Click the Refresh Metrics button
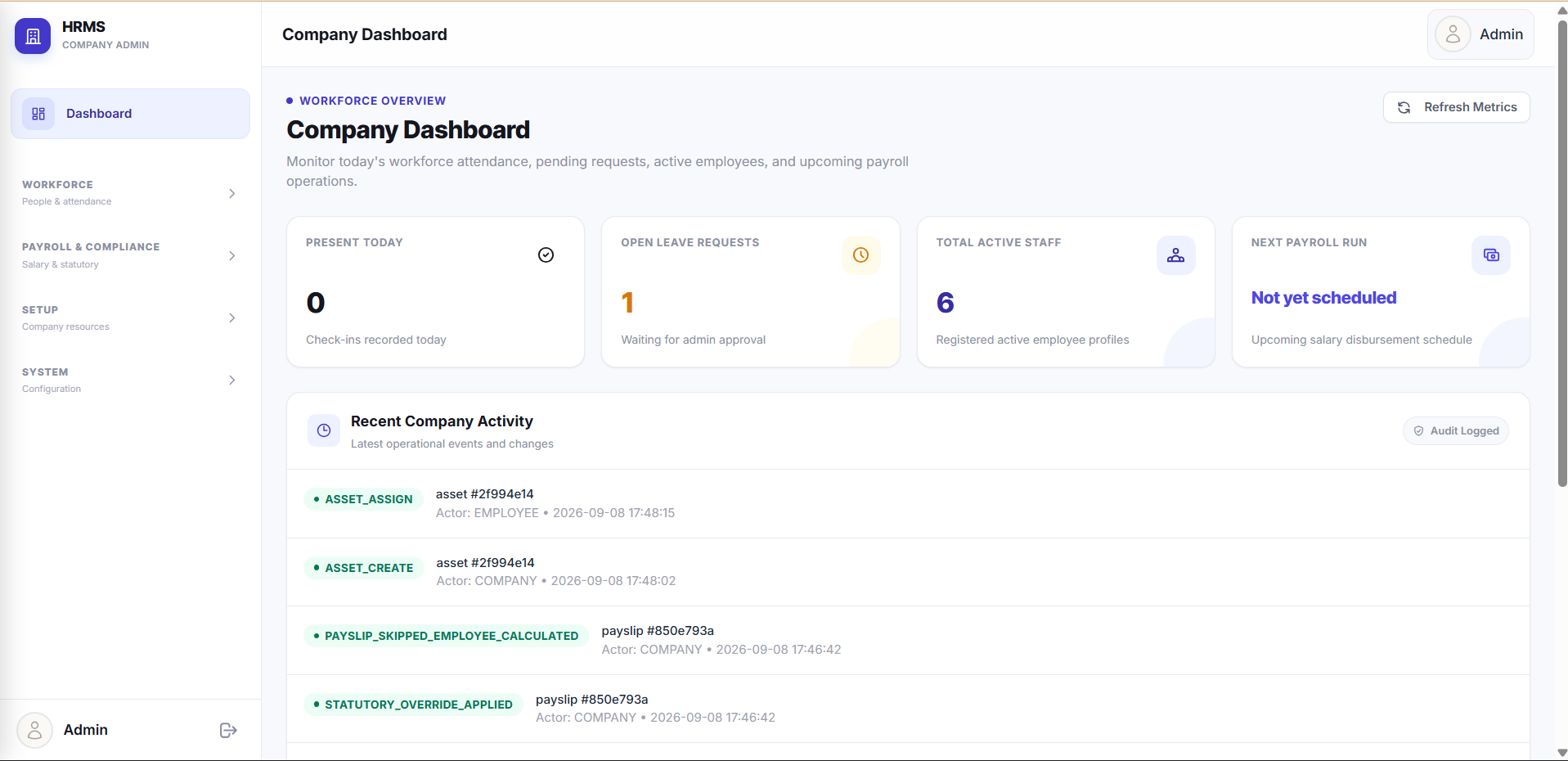Viewport: 1568px width, 761px height. tap(1456, 107)
